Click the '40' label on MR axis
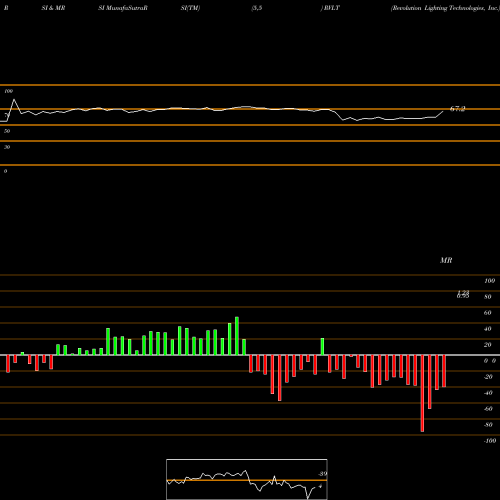Image resolution: width=500 pixels, height=500 pixels. pyautogui.click(x=488, y=329)
